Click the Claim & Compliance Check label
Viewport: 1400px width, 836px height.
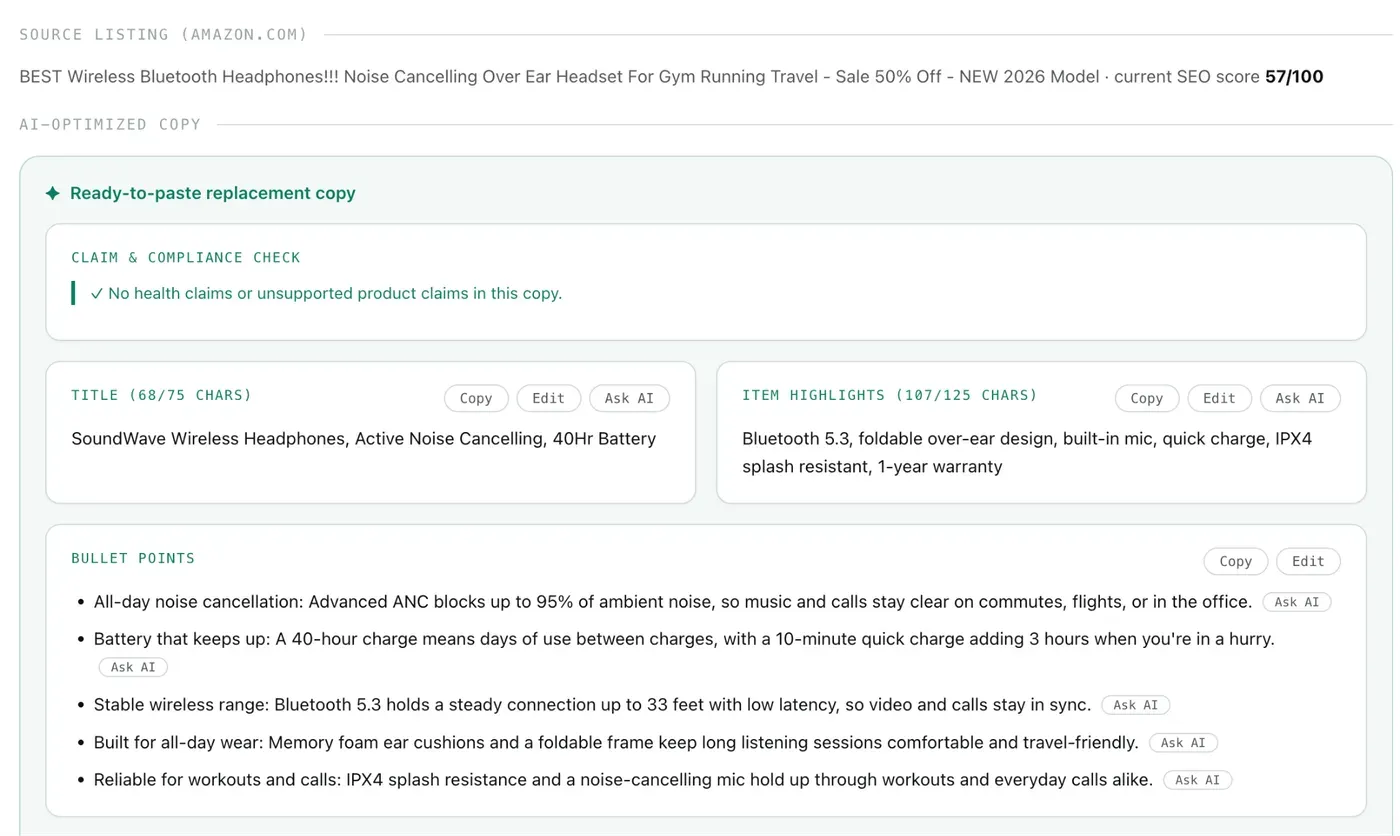click(186, 257)
